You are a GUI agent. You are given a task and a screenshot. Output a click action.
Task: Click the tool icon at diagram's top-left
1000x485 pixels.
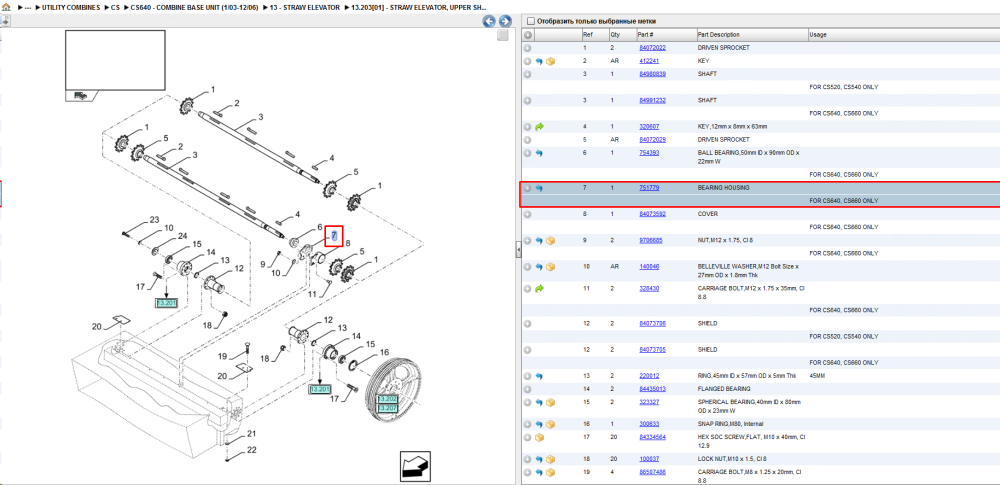click(4, 21)
